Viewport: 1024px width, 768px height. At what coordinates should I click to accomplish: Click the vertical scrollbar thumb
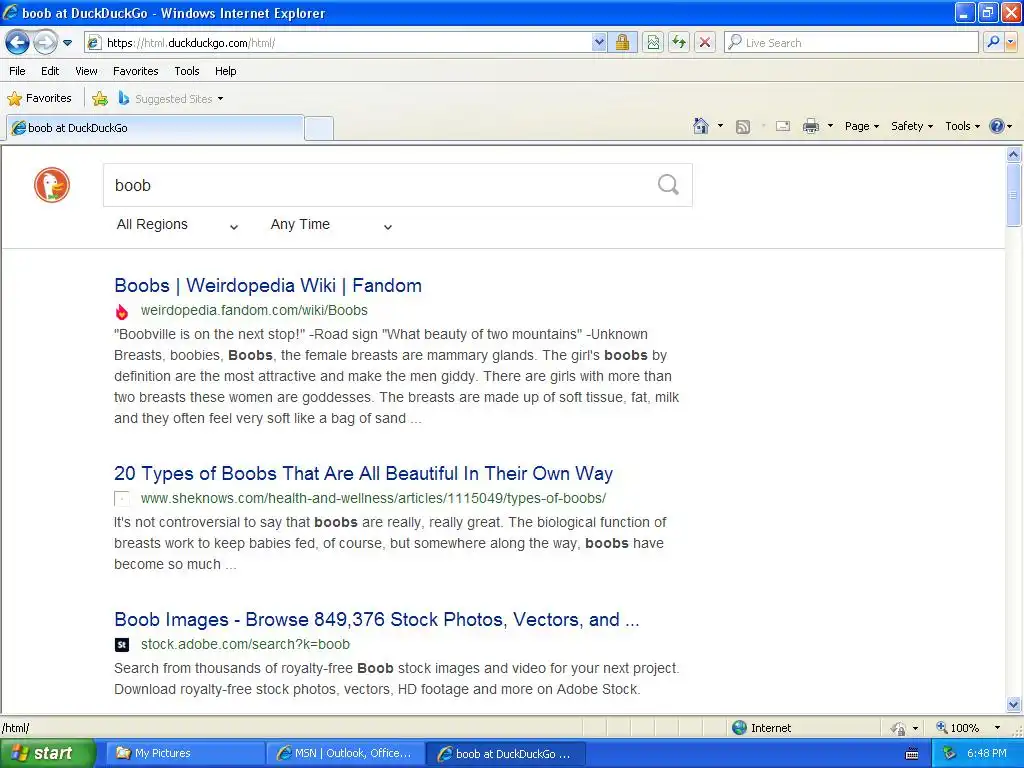tap(1014, 195)
